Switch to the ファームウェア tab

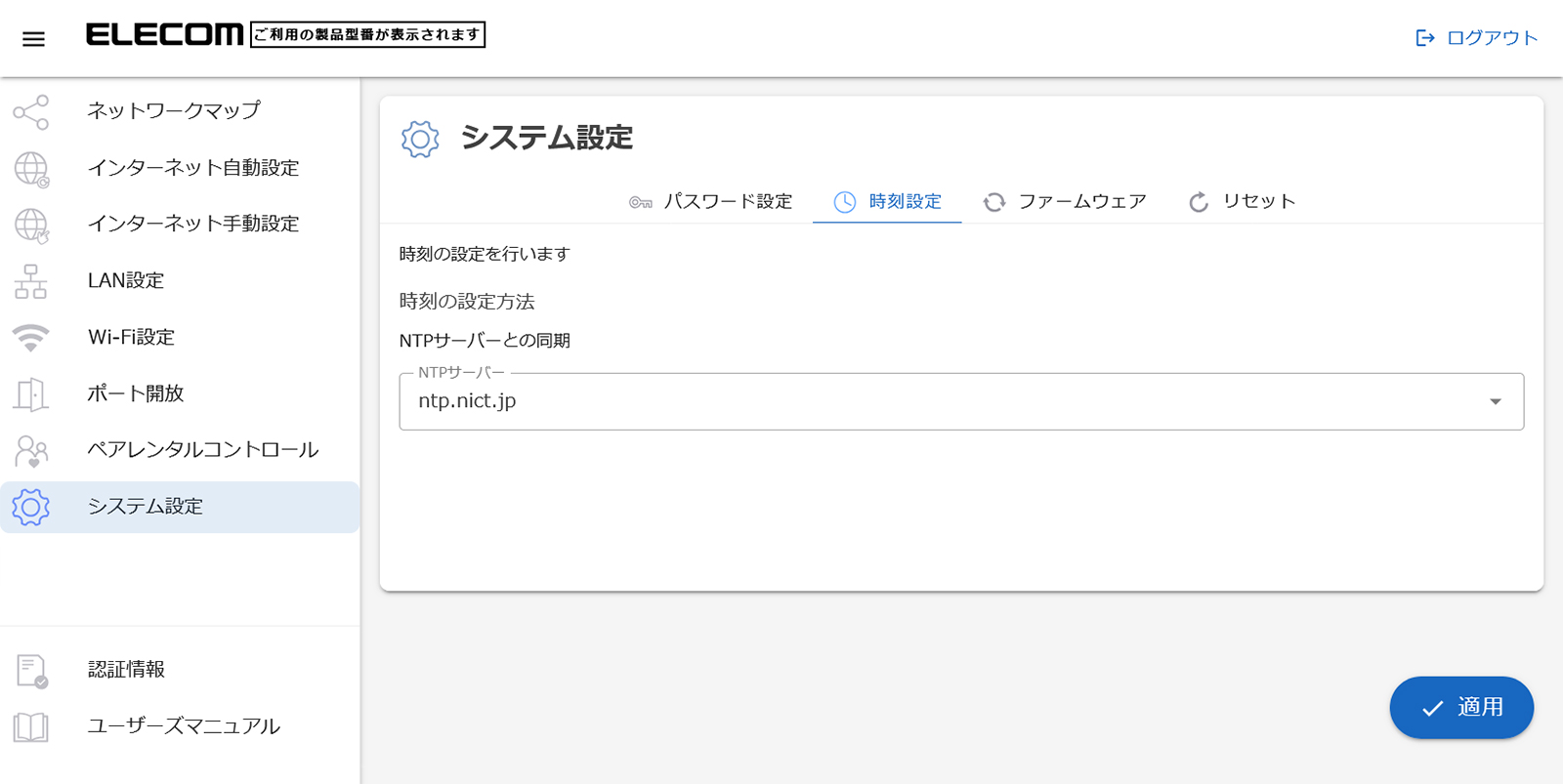coord(1065,202)
